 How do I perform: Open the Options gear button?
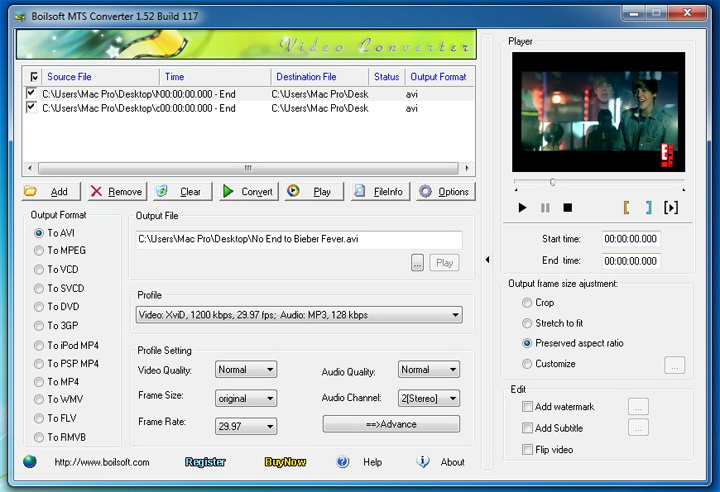444,191
